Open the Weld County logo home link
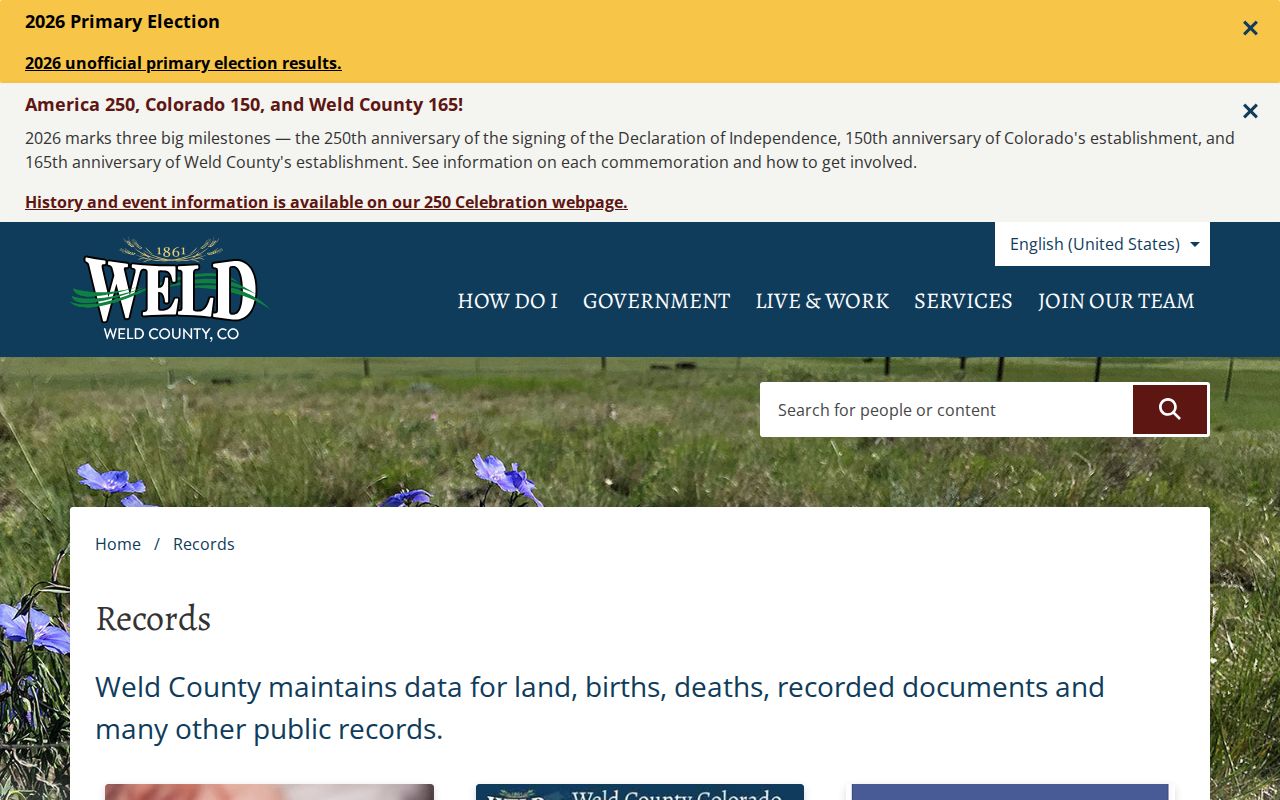1280x800 pixels. (170, 289)
